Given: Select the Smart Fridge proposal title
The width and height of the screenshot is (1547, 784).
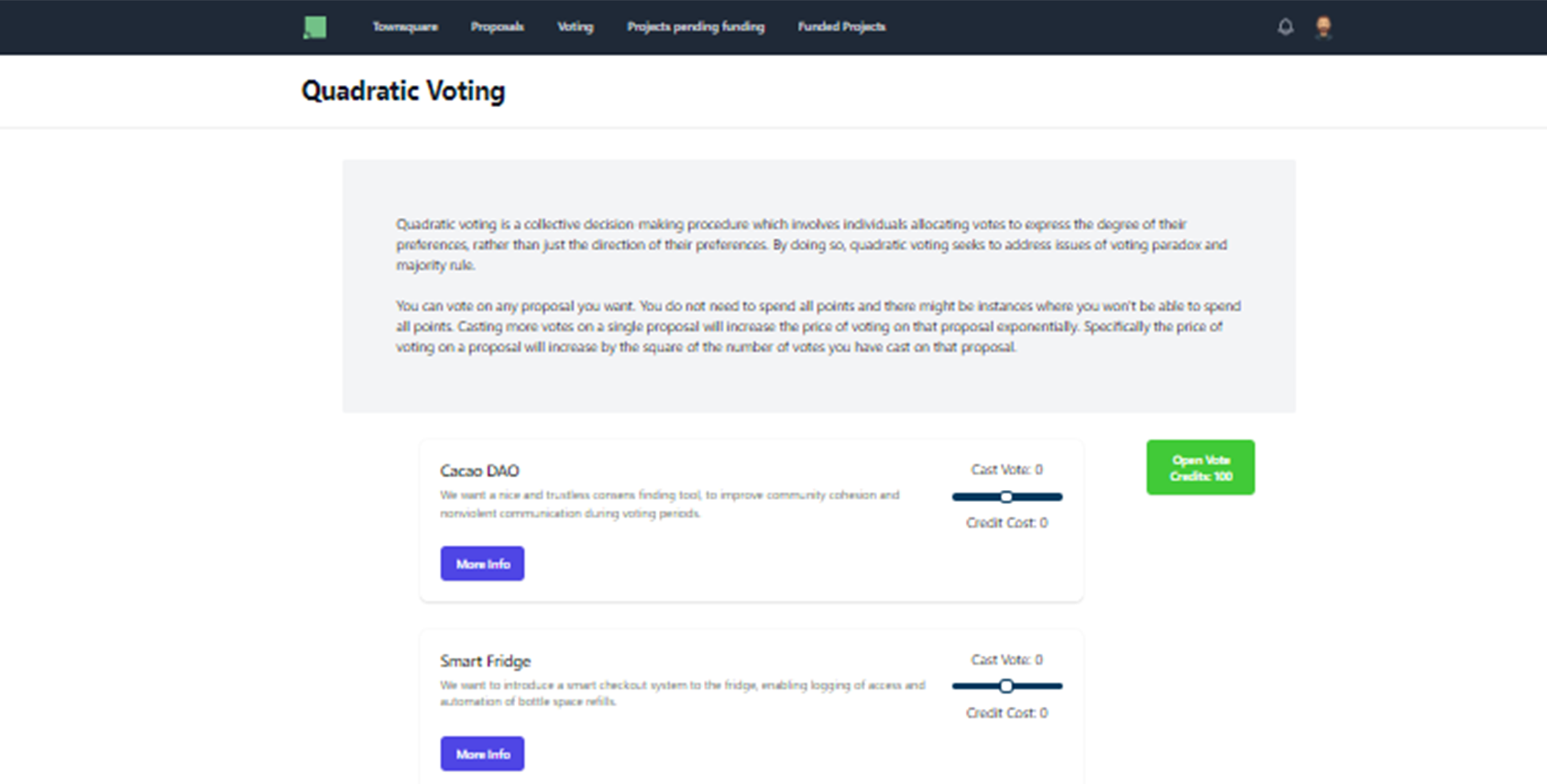Looking at the screenshot, I should [x=485, y=661].
